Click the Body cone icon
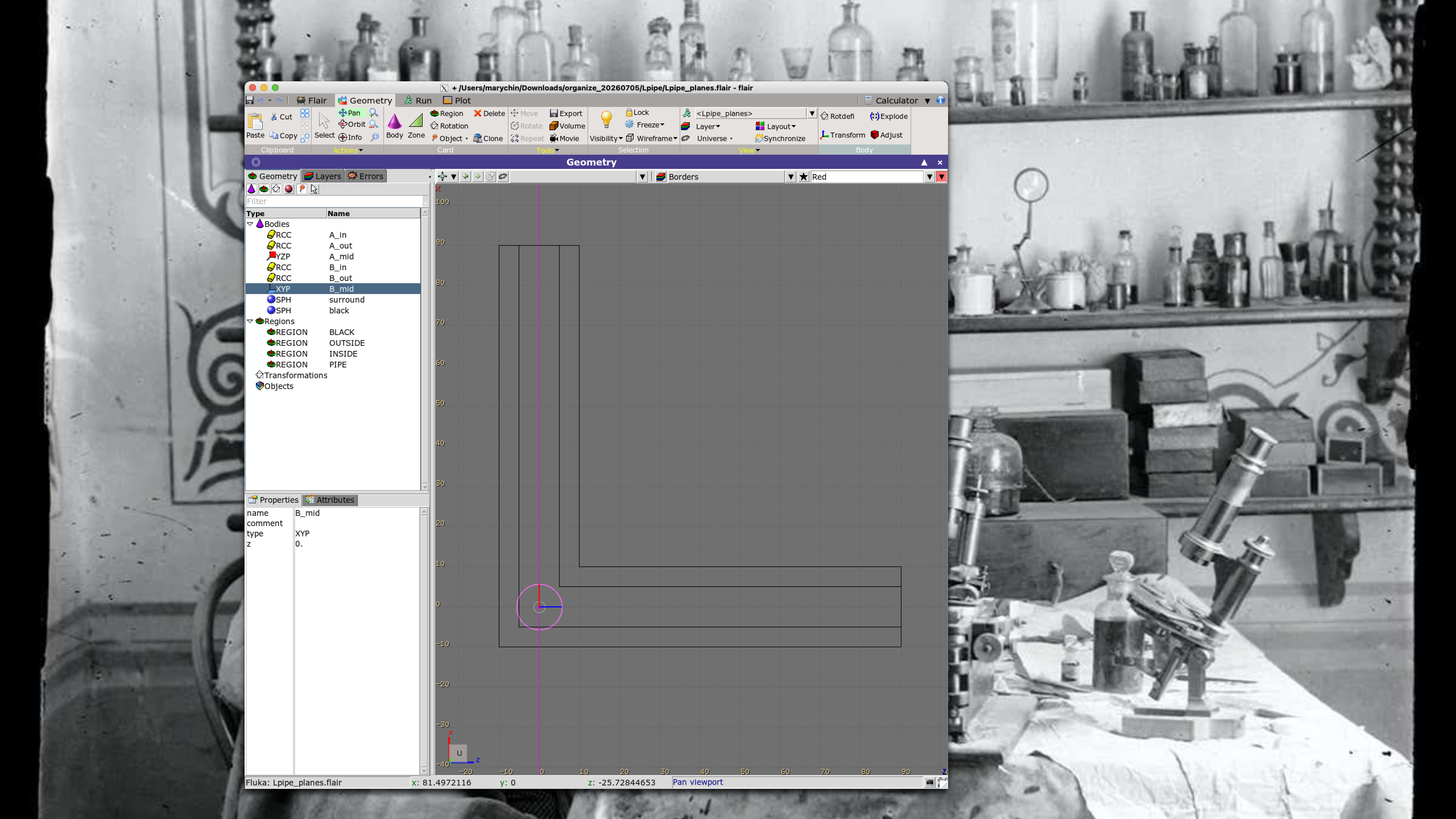The height and width of the screenshot is (819, 1456). [394, 121]
